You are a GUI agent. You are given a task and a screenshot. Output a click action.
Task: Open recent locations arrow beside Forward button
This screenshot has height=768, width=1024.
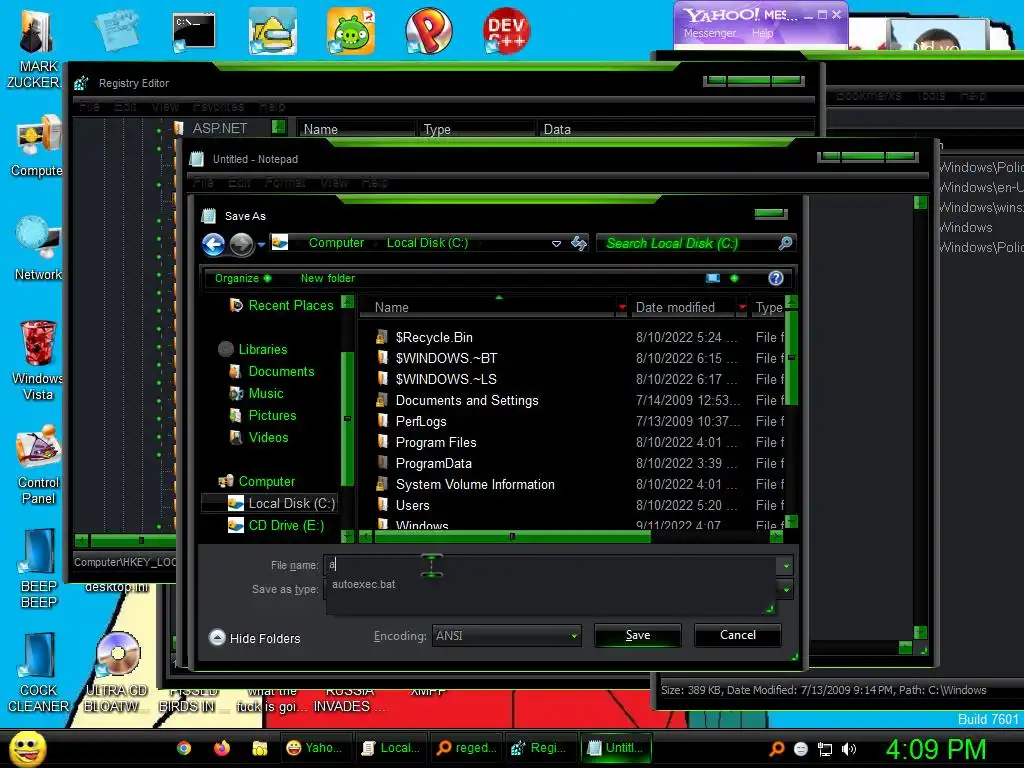pos(261,244)
